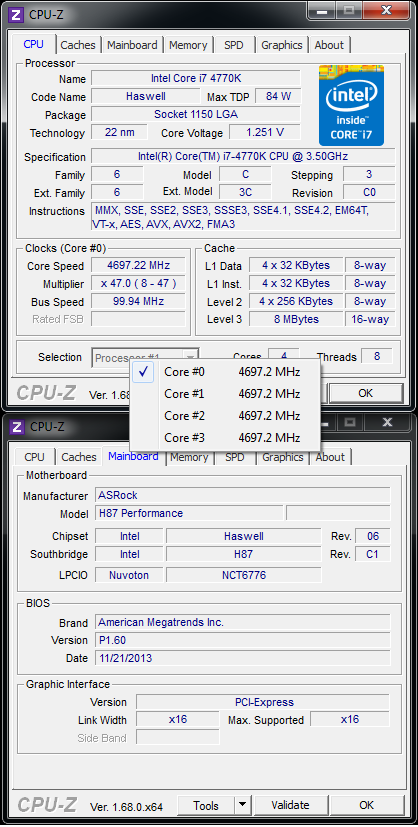The width and height of the screenshot is (418, 827).
Task: Open the Caches tab in top window
Action: (78, 45)
